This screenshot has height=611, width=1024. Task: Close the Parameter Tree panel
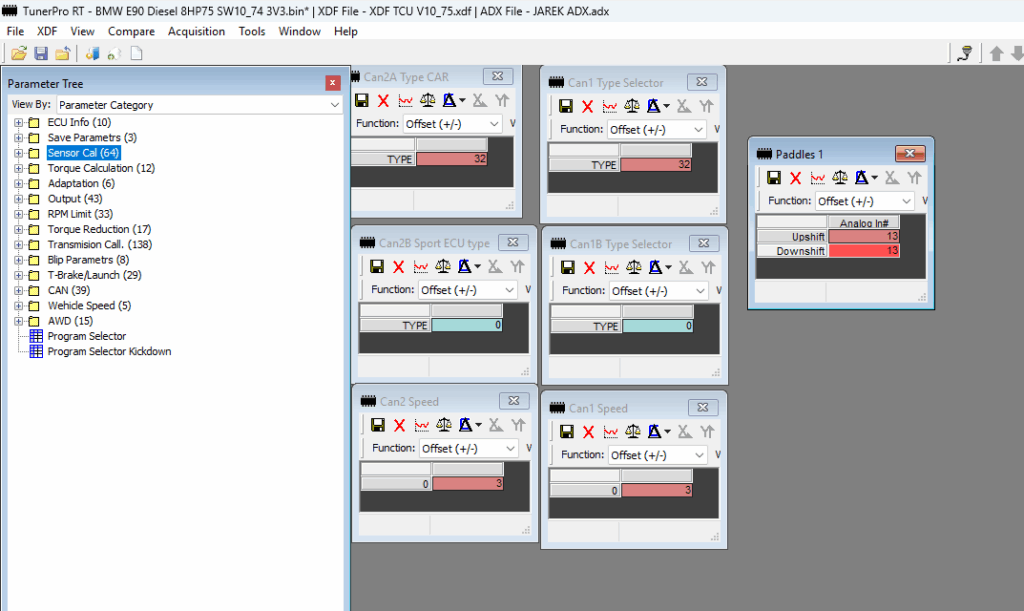pos(333,83)
